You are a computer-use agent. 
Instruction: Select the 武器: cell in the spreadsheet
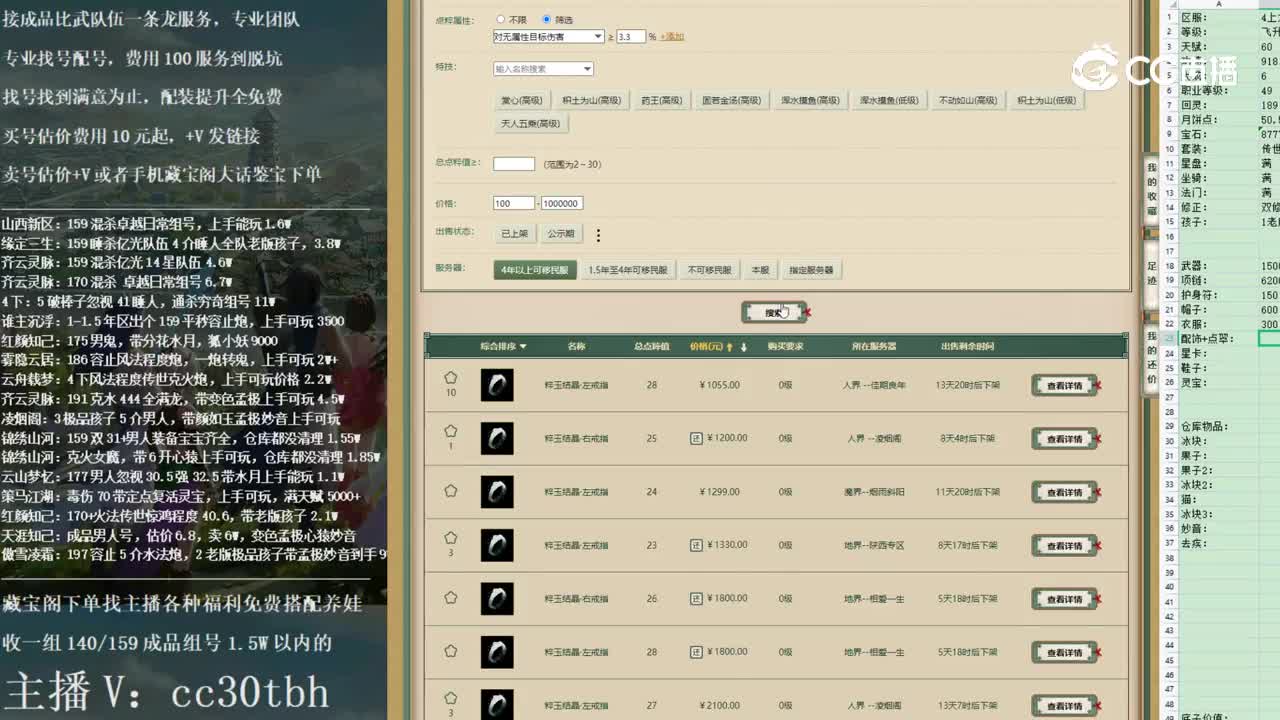tap(1218, 266)
